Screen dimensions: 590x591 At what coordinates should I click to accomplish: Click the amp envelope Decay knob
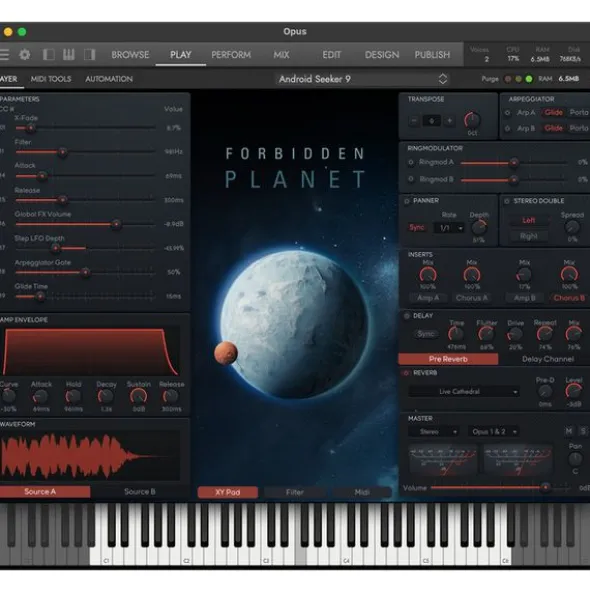(106, 397)
